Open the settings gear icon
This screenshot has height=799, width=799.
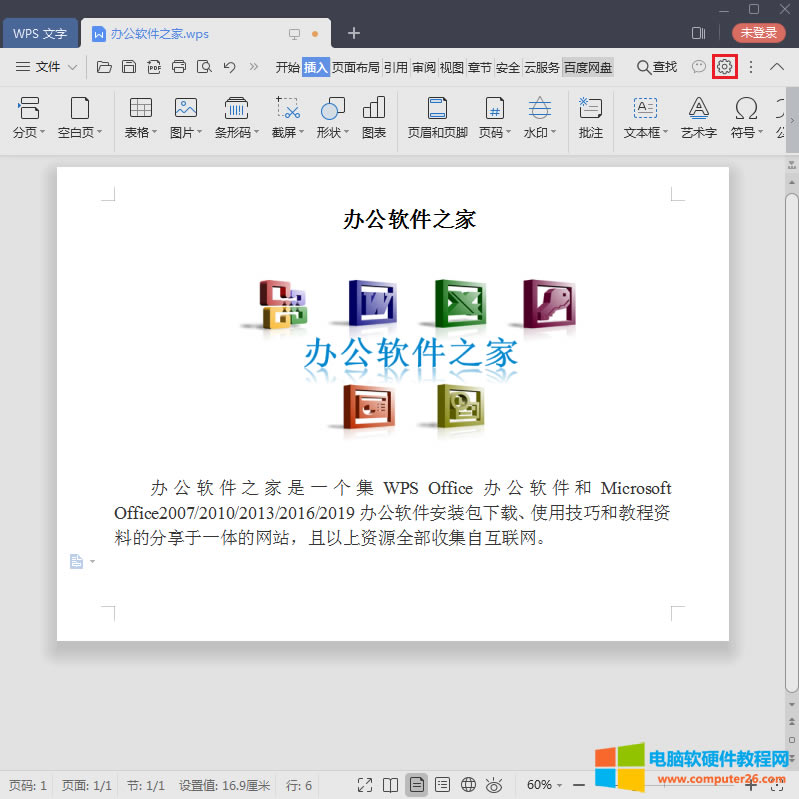(725, 67)
